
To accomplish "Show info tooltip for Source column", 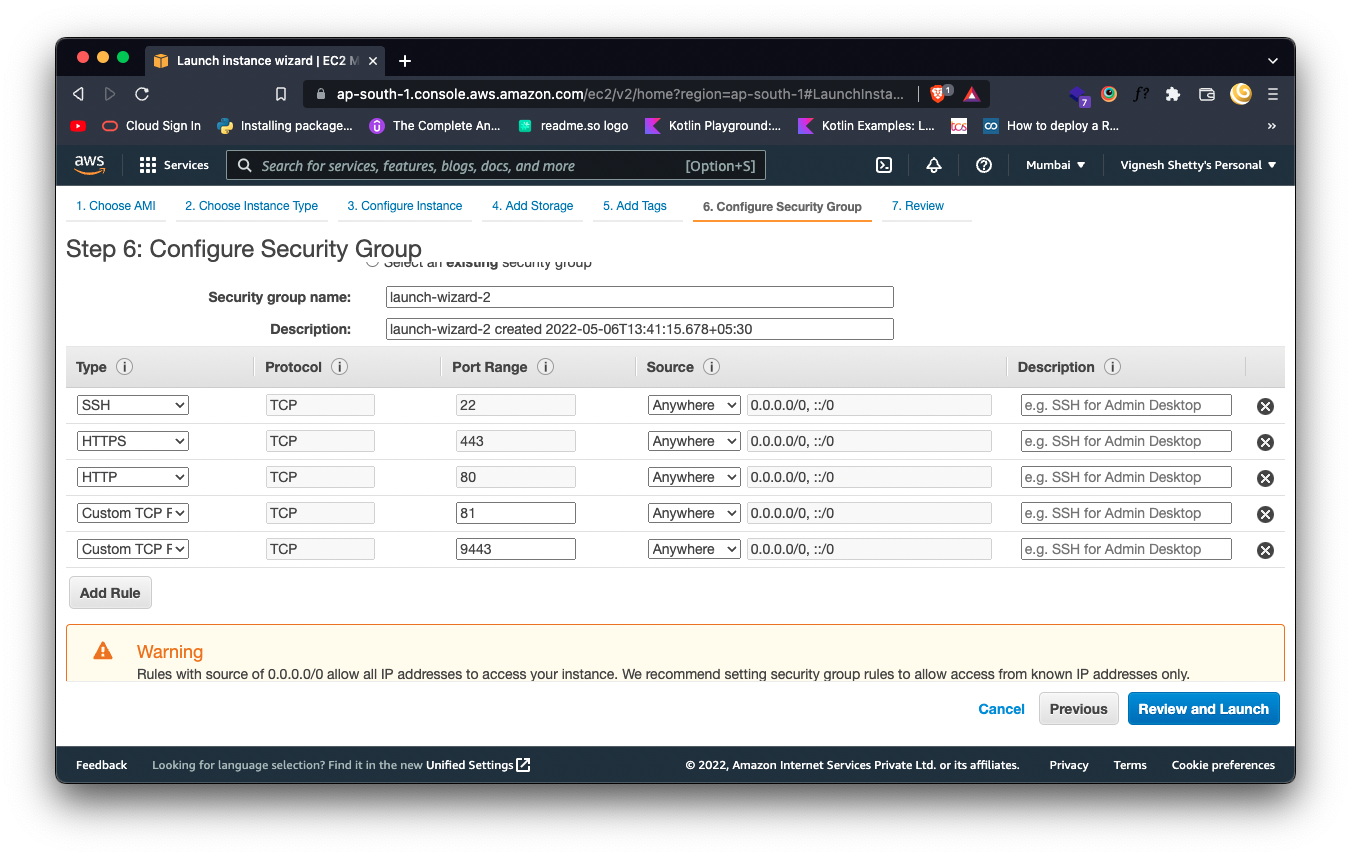I will point(711,367).
